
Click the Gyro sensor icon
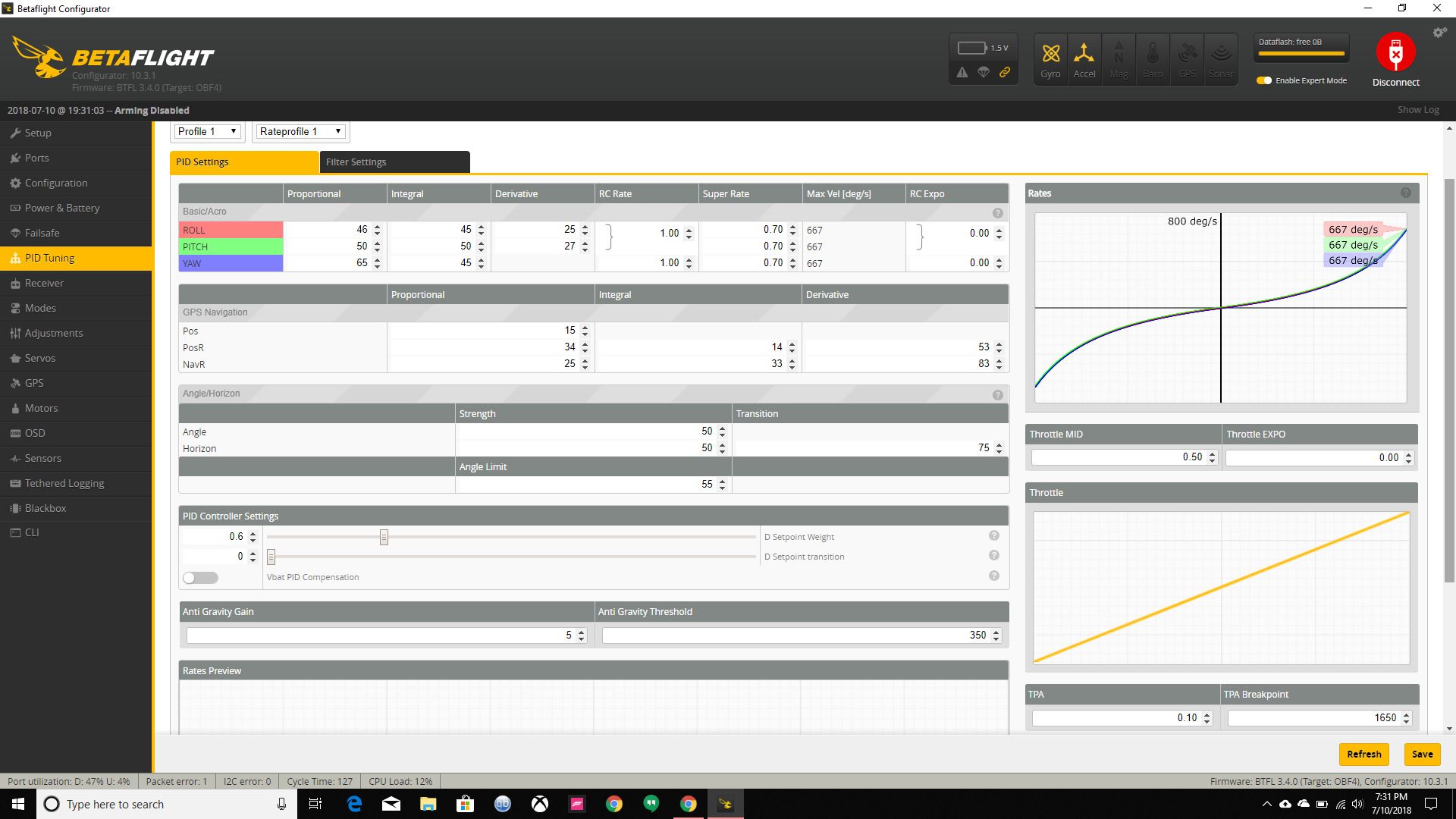click(x=1050, y=58)
